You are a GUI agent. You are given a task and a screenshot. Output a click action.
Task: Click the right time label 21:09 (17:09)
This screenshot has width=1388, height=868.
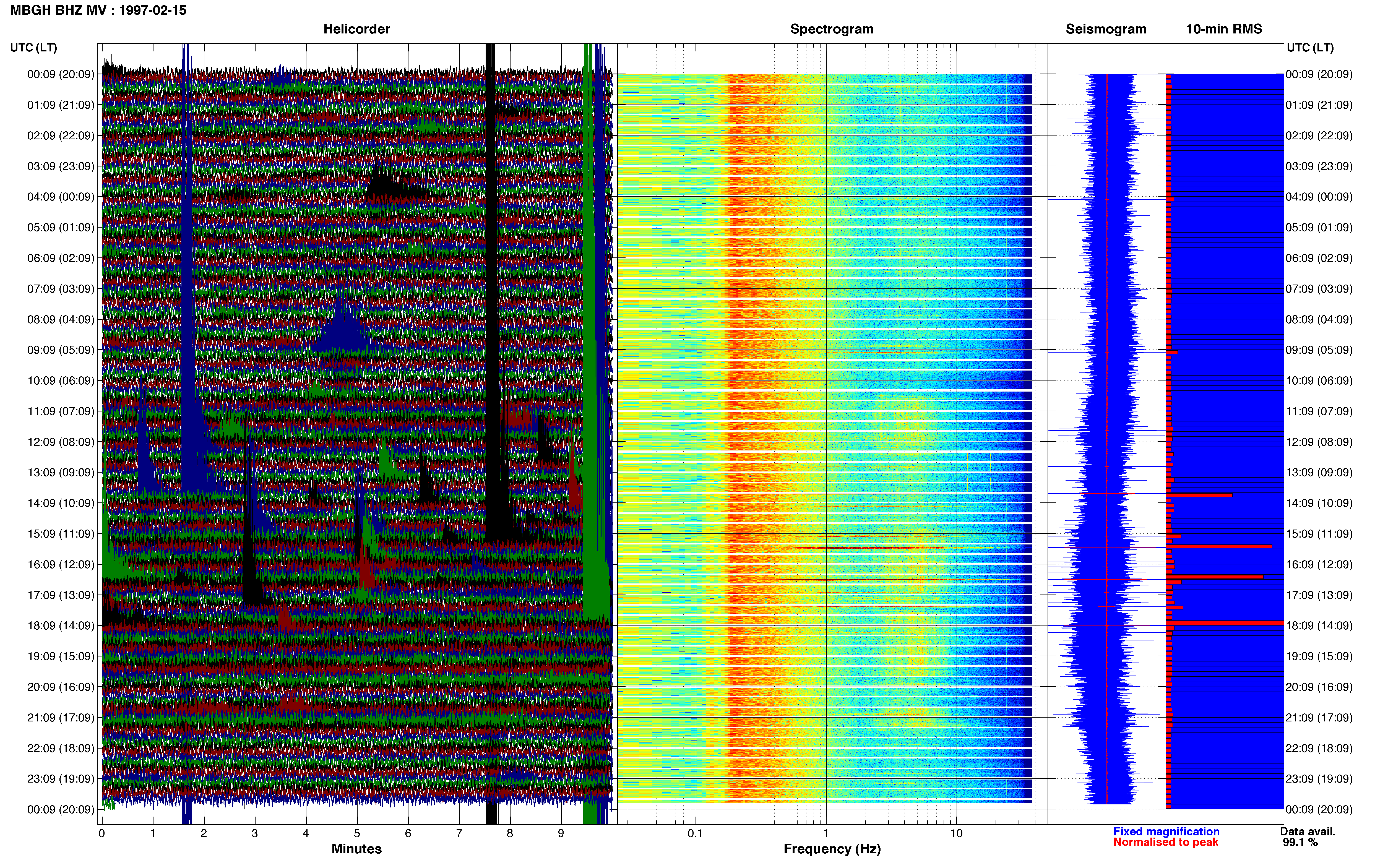click(x=1319, y=718)
